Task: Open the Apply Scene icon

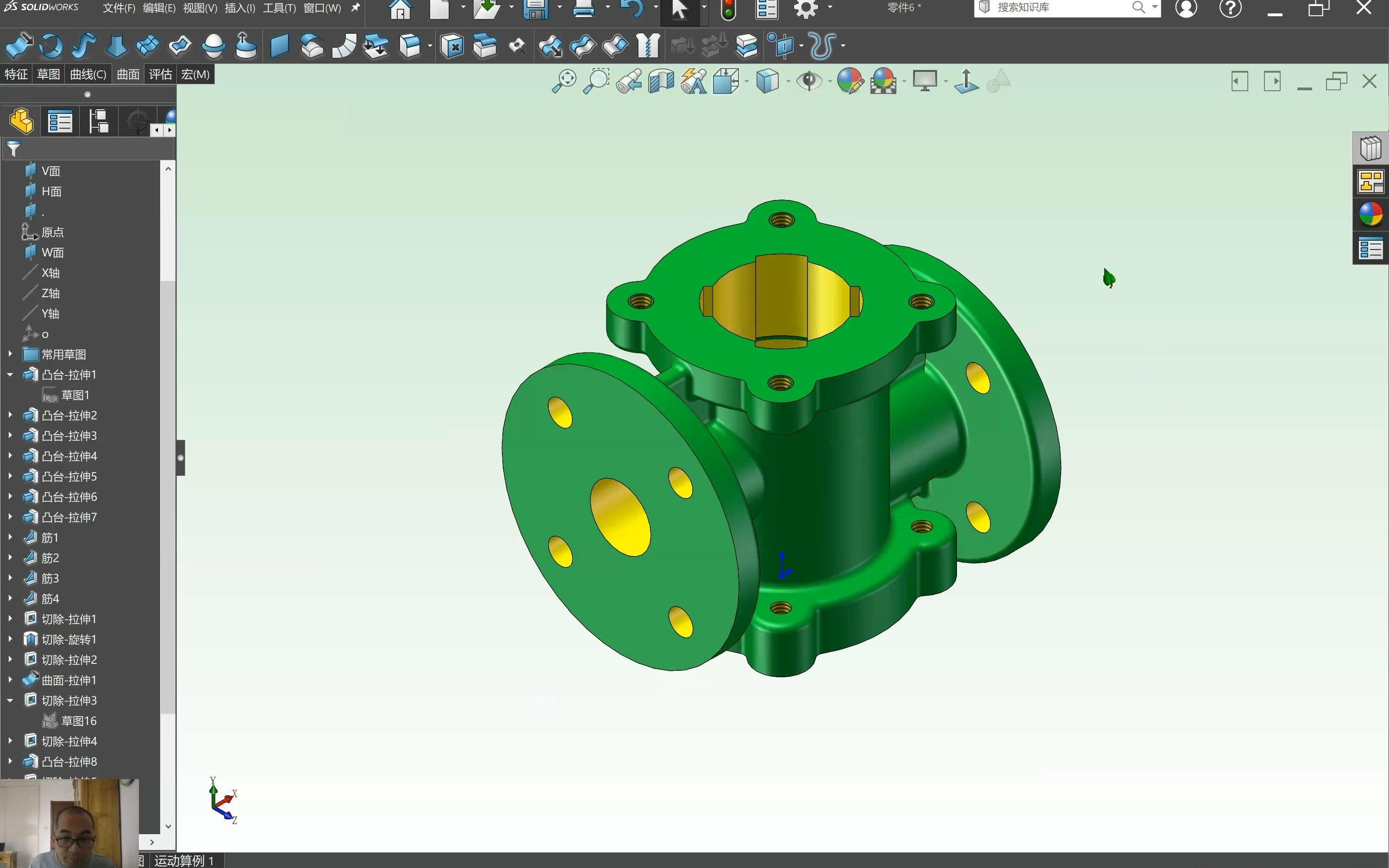Action: coord(883,81)
